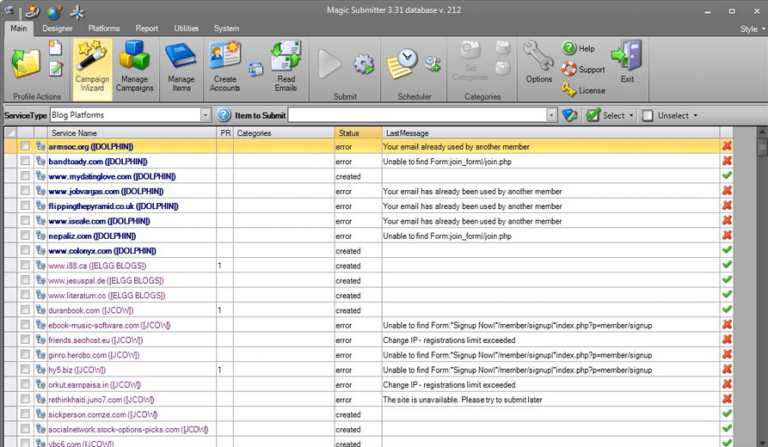Open the Utilities tab
768x447 pixels.
(186, 29)
